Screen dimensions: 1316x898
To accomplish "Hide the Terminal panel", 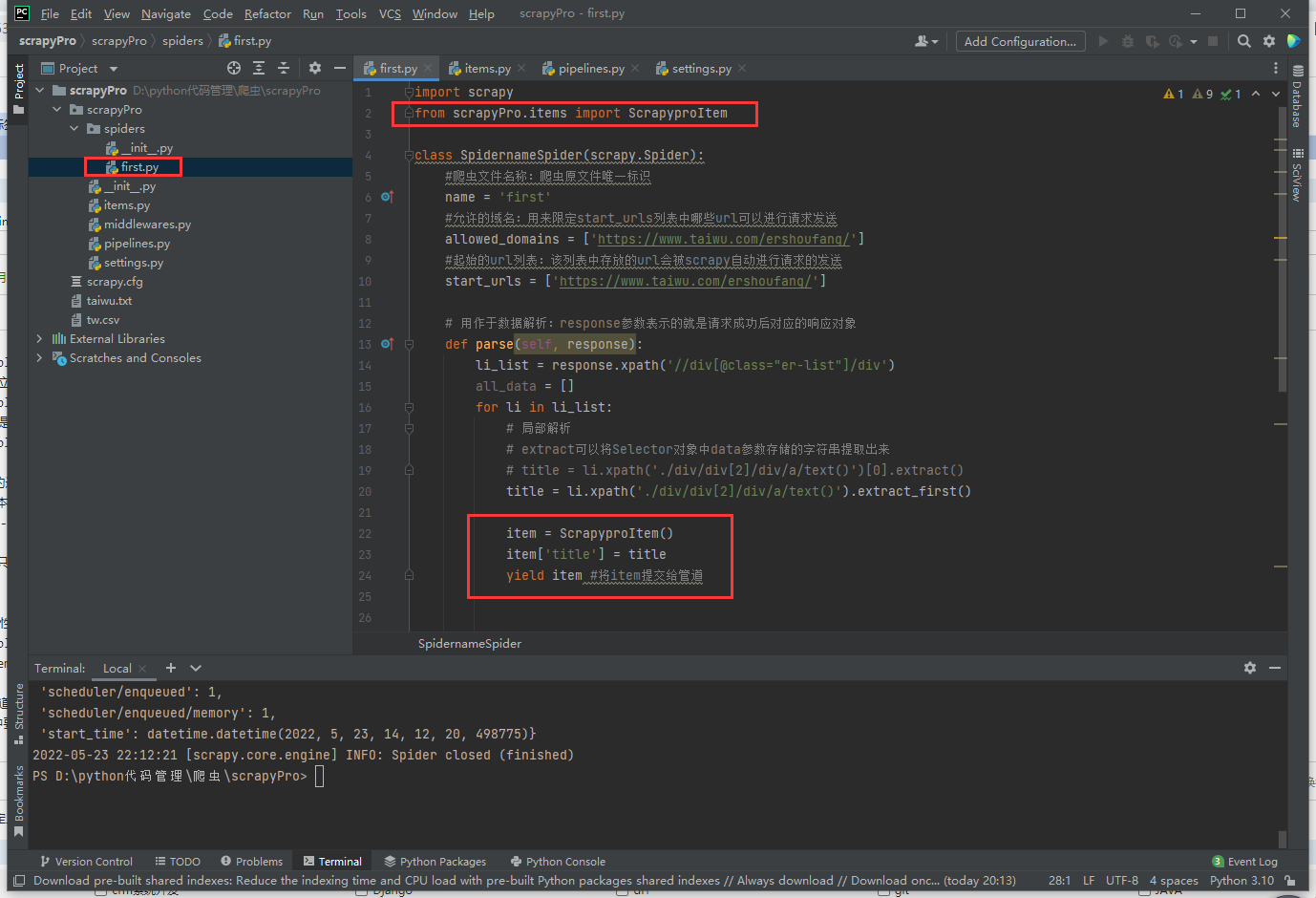I will pos(1275,668).
